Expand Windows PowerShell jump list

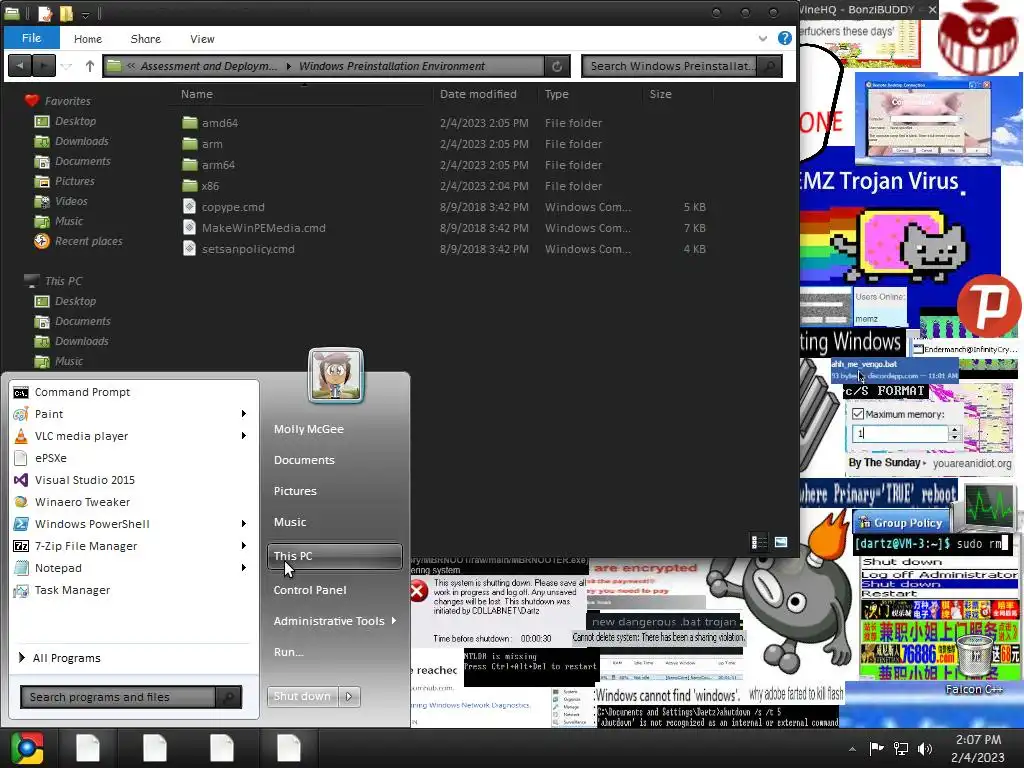(x=244, y=524)
